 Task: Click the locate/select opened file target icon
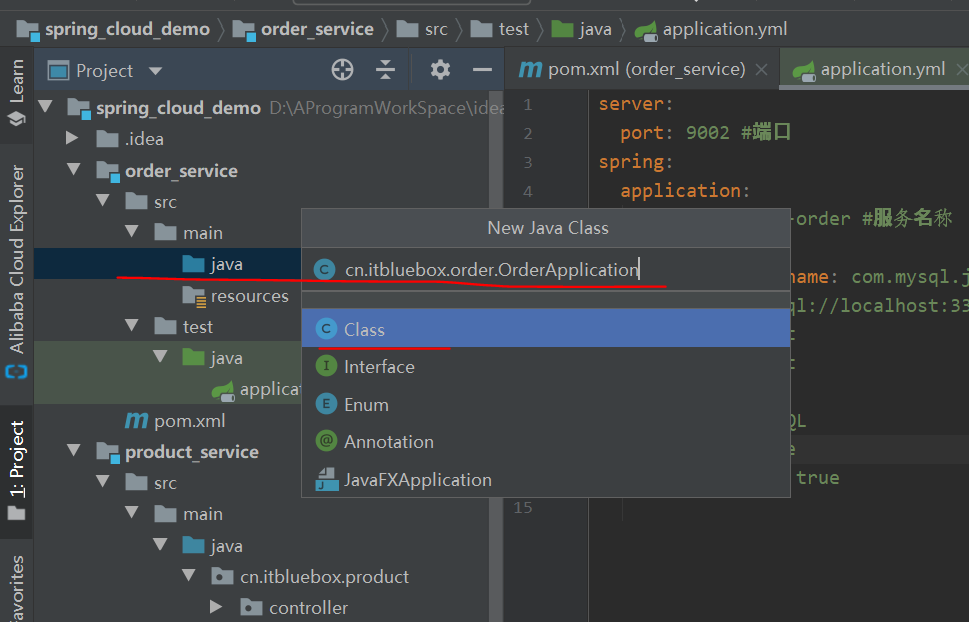tap(342, 70)
